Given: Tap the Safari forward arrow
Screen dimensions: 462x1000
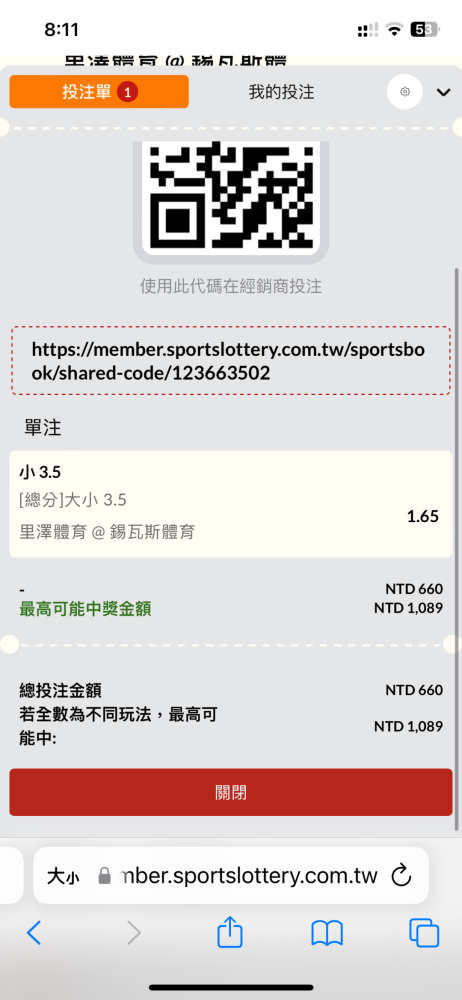Looking at the screenshot, I should (133, 934).
